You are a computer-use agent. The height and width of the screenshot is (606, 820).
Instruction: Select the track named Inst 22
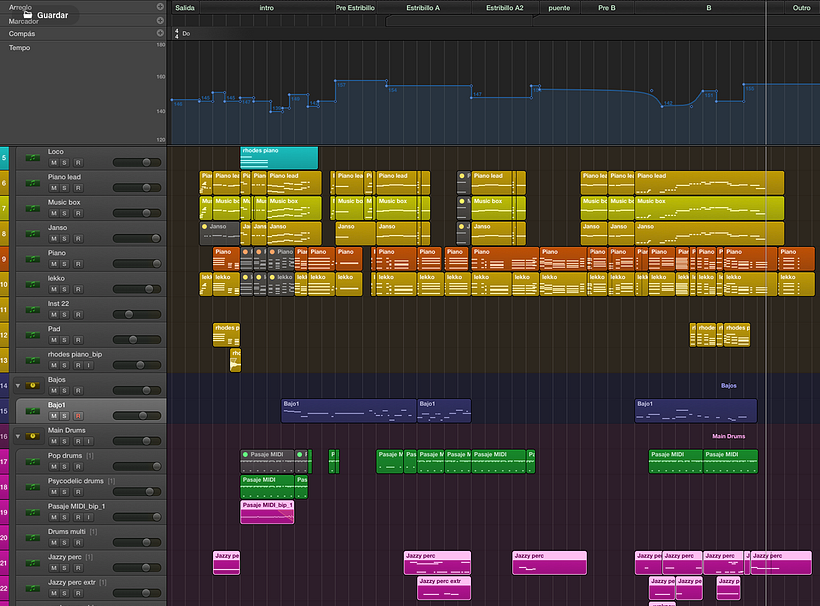pos(59,304)
